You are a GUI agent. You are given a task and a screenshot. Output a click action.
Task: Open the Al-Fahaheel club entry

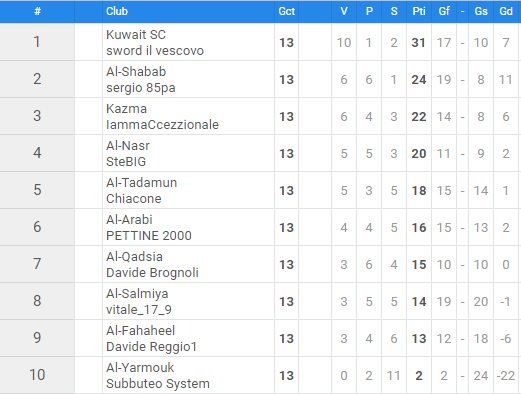pyautogui.click(x=140, y=331)
